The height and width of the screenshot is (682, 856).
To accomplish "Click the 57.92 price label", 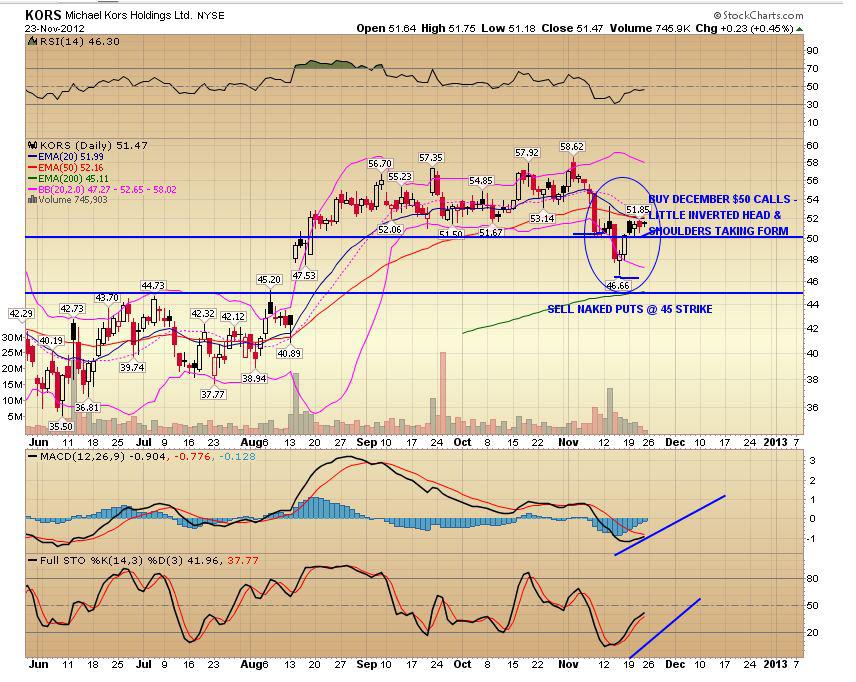I will coord(527,152).
